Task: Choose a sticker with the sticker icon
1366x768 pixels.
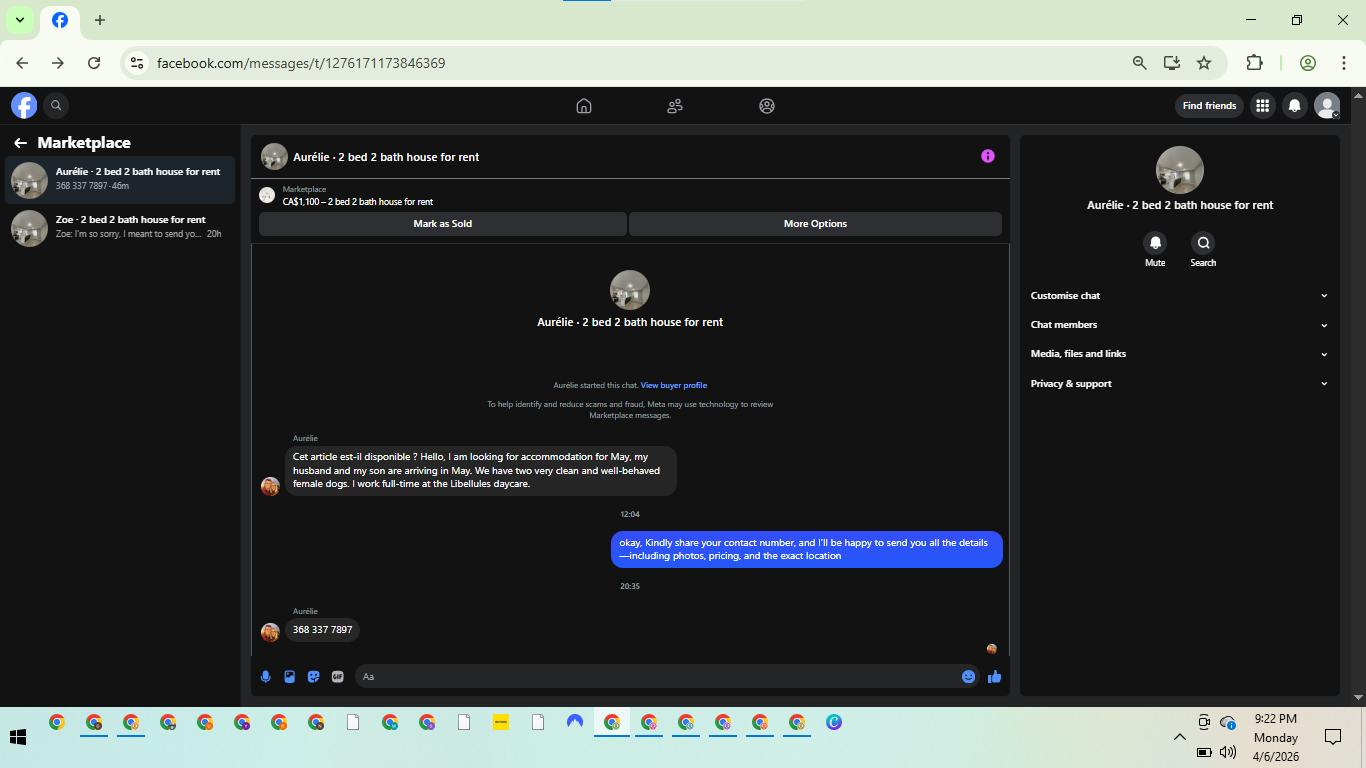Action: (x=314, y=677)
